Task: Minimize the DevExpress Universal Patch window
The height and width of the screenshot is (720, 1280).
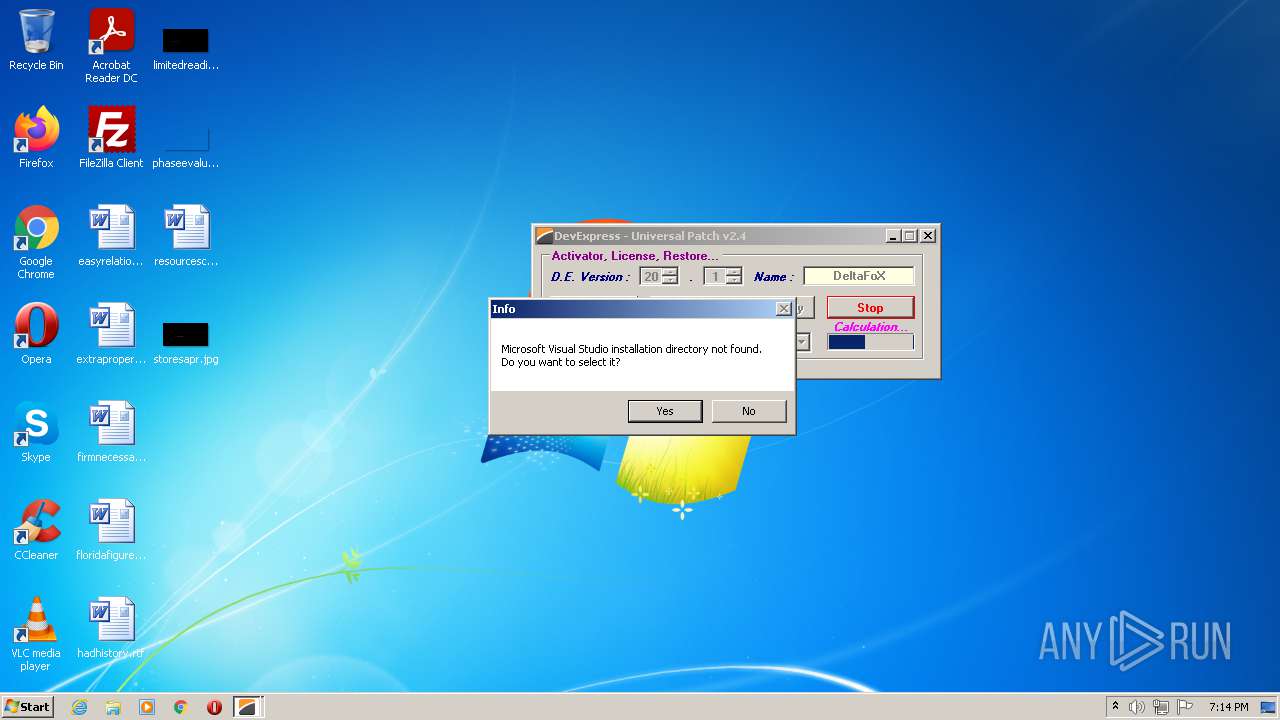Action: [x=892, y=236]
